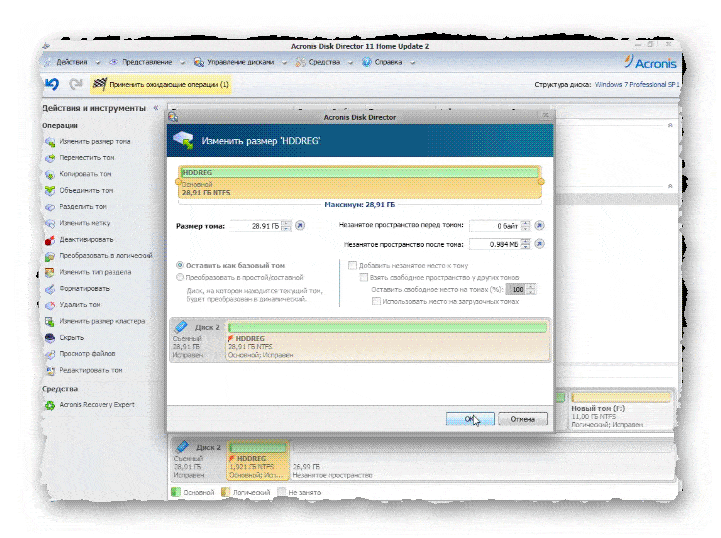
Task: Click the Disk 2 icon in the main window
Action: pos(182,446)
